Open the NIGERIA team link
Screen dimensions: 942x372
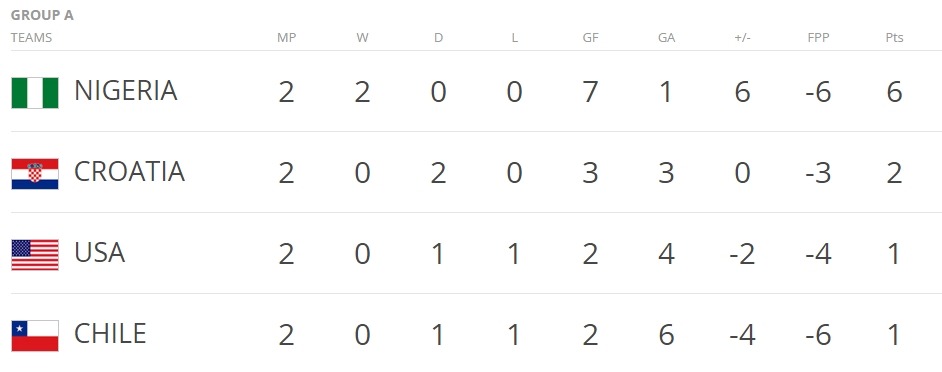click(x=126, y=91)
